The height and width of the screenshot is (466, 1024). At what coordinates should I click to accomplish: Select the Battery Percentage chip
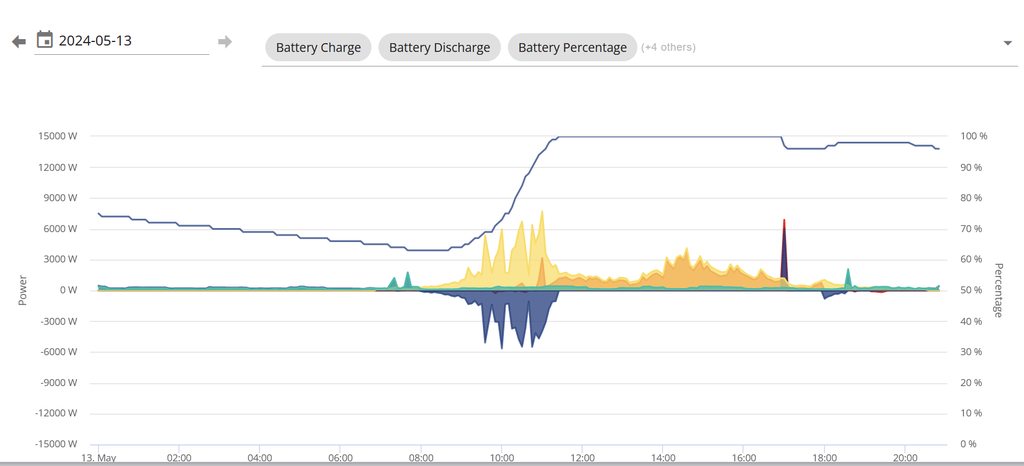click(572, 47)
